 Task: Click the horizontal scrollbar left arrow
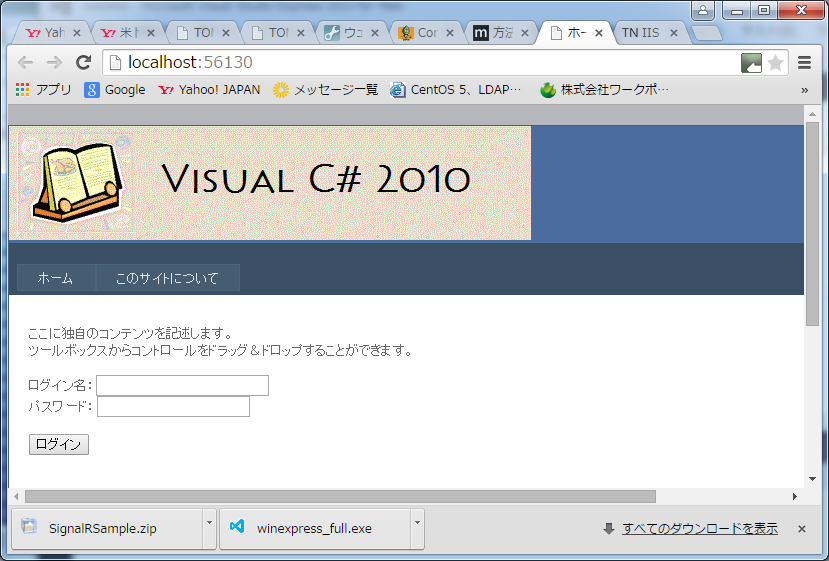click(x=16, y=496)
